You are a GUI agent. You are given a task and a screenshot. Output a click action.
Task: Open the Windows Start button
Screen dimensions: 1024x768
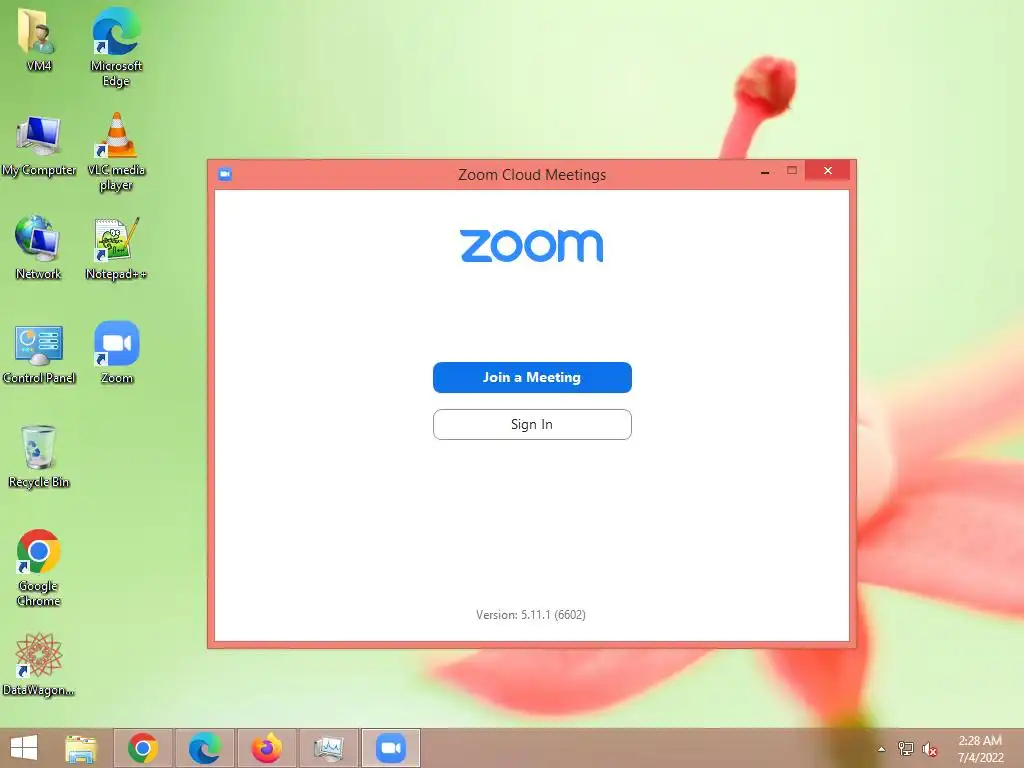24,748
